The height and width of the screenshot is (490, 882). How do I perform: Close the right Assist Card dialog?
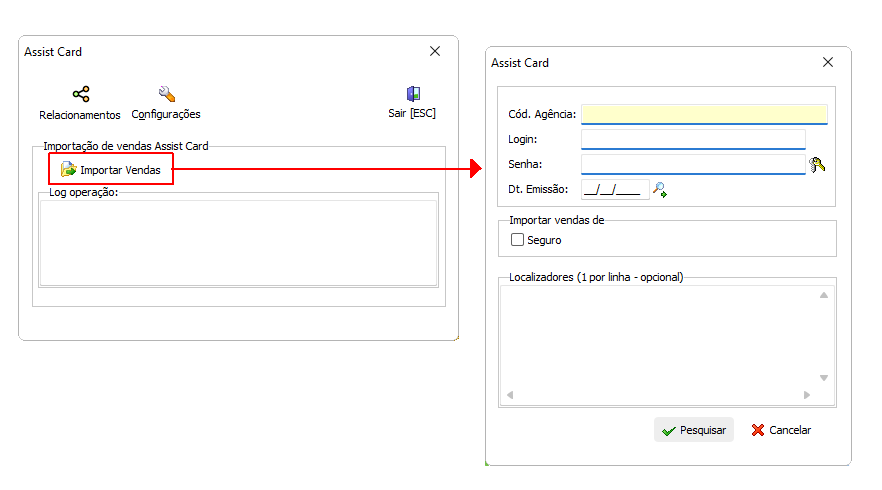click(828, 62)
